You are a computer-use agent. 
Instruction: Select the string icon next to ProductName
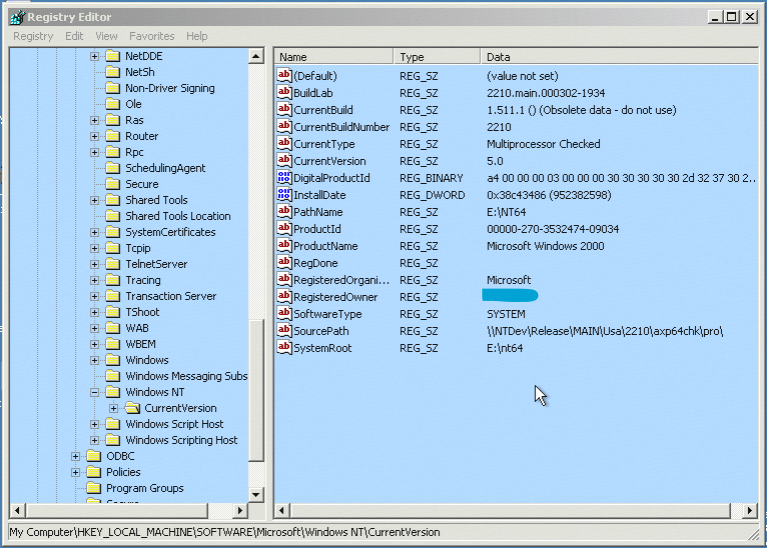284,246
